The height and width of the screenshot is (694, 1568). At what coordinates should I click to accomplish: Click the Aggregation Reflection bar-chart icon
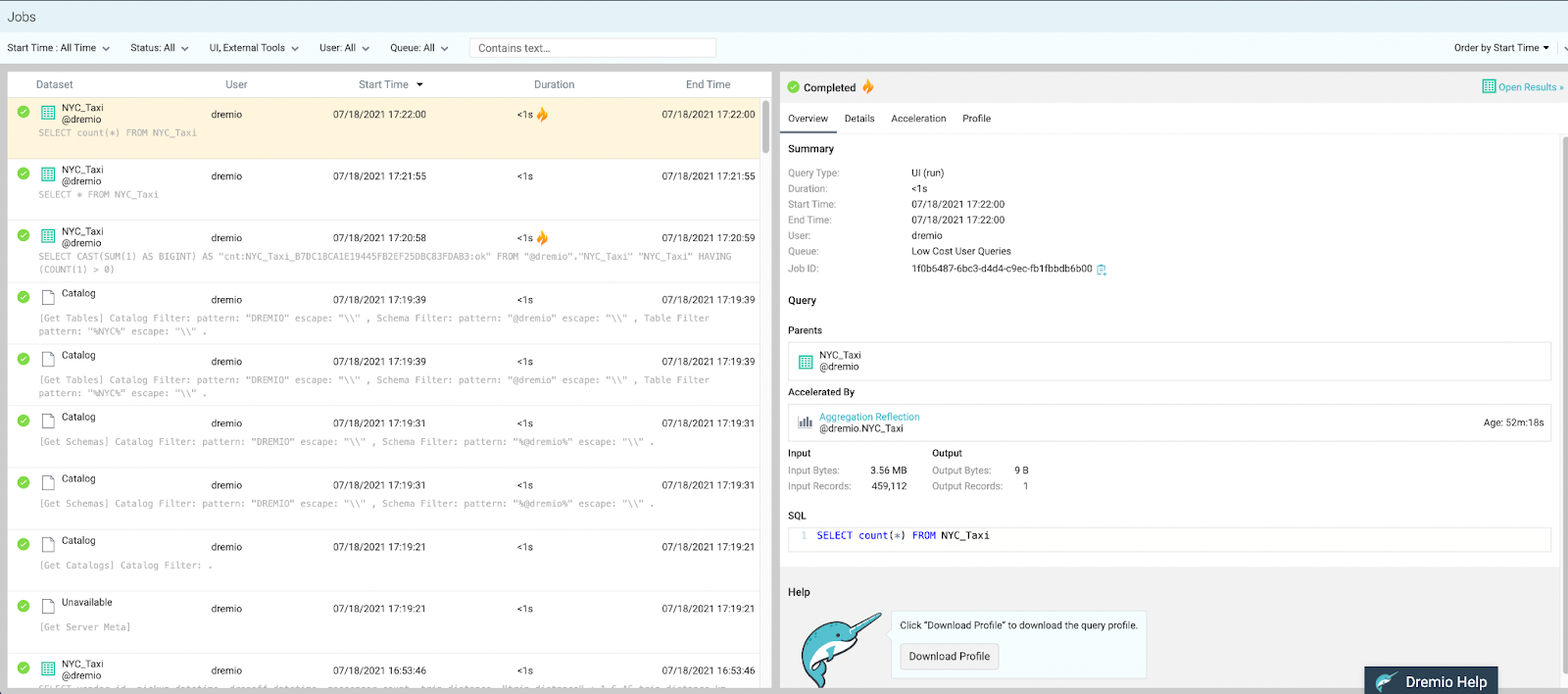(806, 422)
